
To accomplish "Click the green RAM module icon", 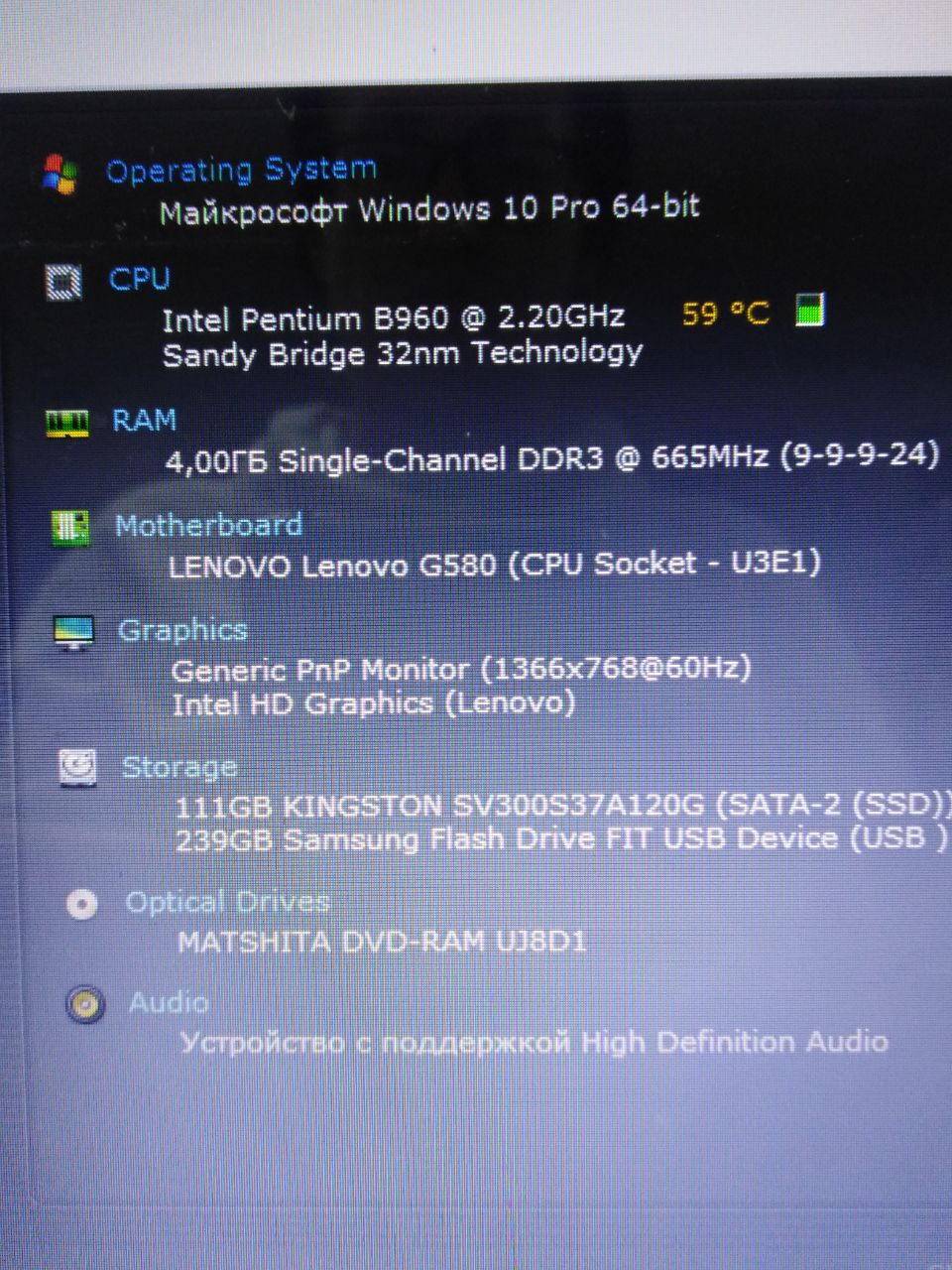I will tap(67, 424).
